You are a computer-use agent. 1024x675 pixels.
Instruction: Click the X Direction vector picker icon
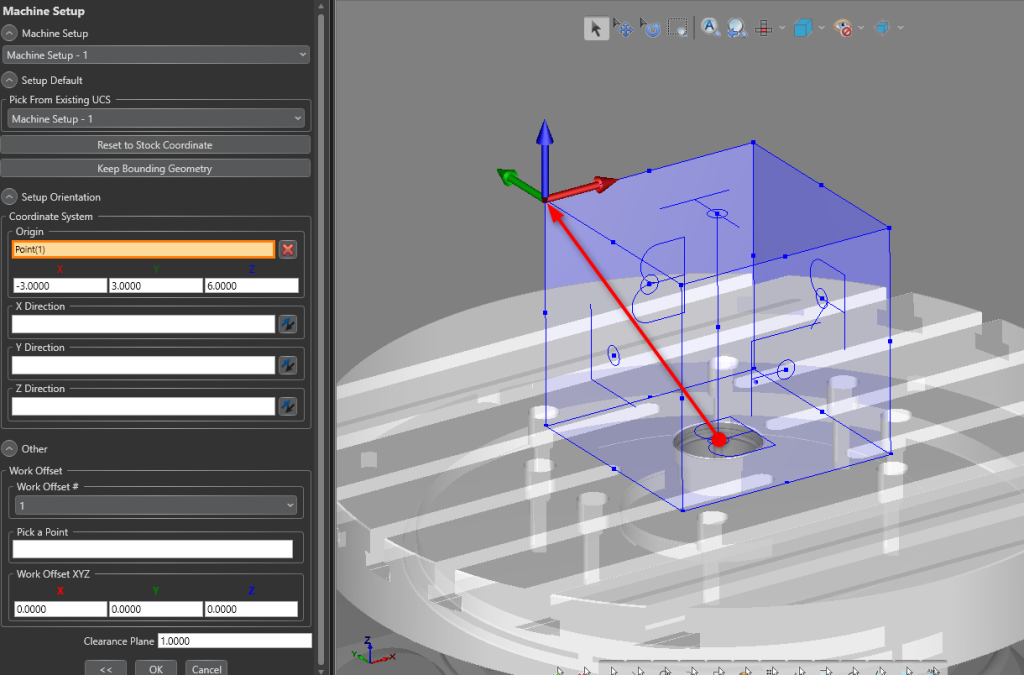tap(289, 323)
